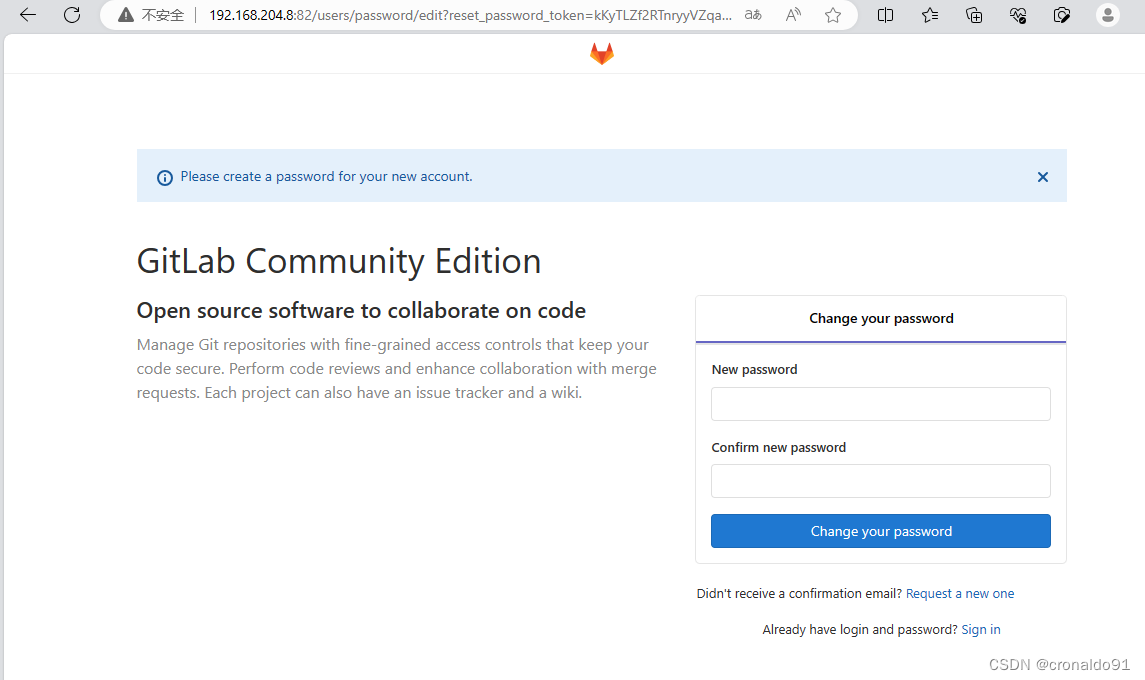Open the extensions icon in the toolbar
This screenshot has height=680, width=1145.
click(x=1062, y=15)
